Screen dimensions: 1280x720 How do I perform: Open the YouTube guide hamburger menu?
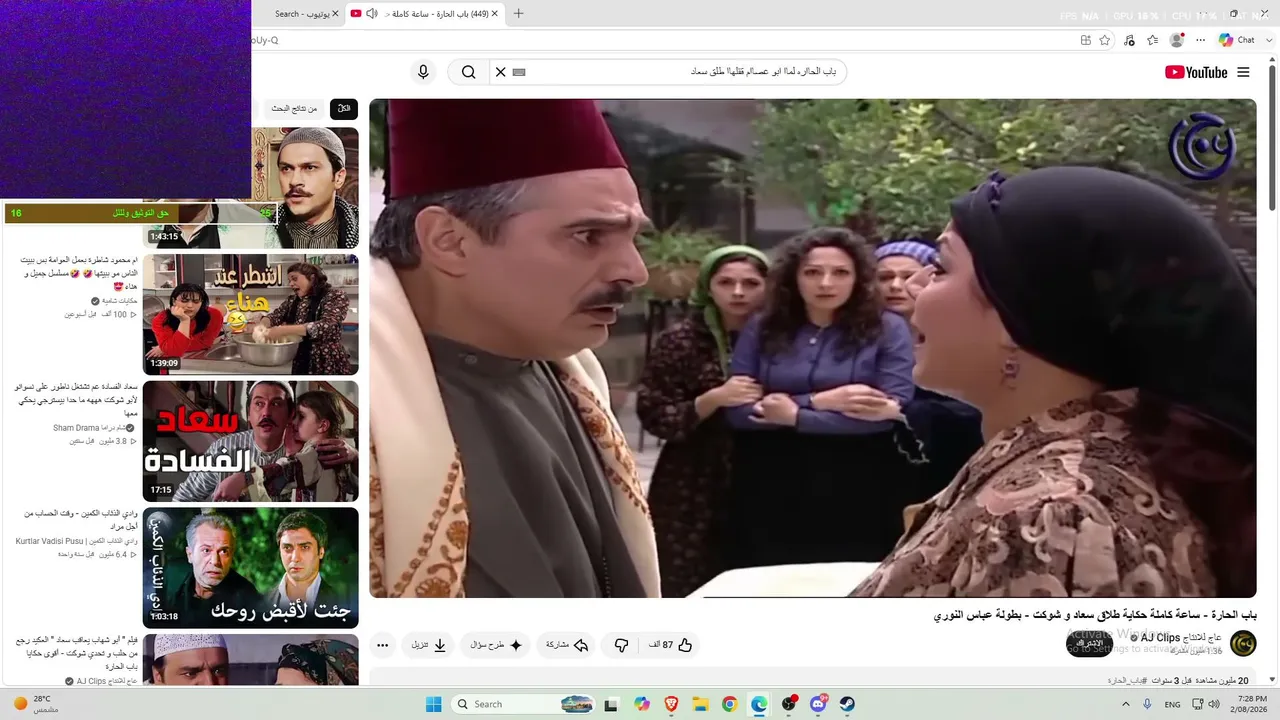[1244, 72]
